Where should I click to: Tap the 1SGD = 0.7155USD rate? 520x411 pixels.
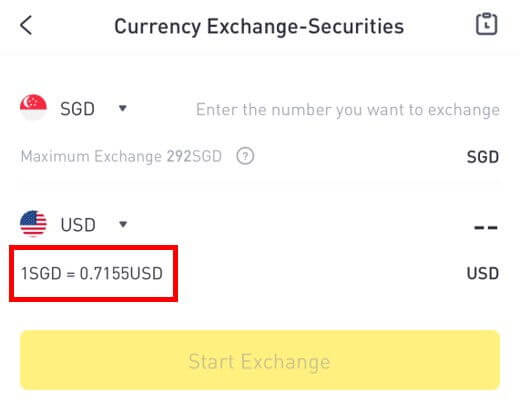click(x=92, y=273)
